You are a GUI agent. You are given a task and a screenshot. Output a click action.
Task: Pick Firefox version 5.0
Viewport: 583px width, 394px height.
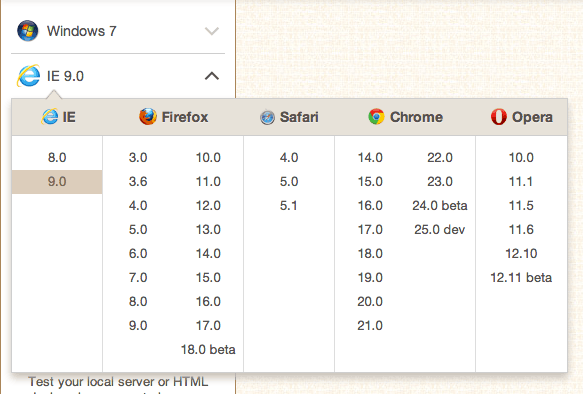(138, 230)
